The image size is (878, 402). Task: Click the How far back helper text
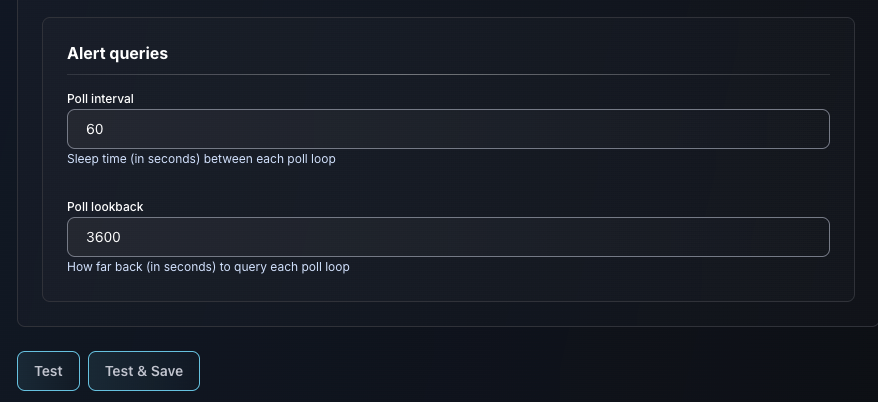[x=208, y=267]
